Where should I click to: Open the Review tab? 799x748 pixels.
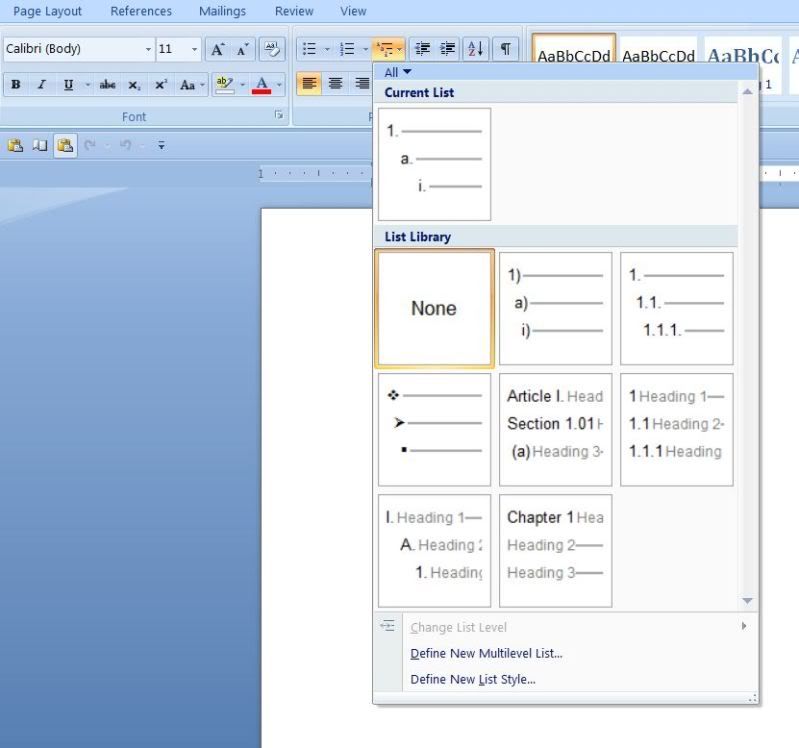(294, 11)
